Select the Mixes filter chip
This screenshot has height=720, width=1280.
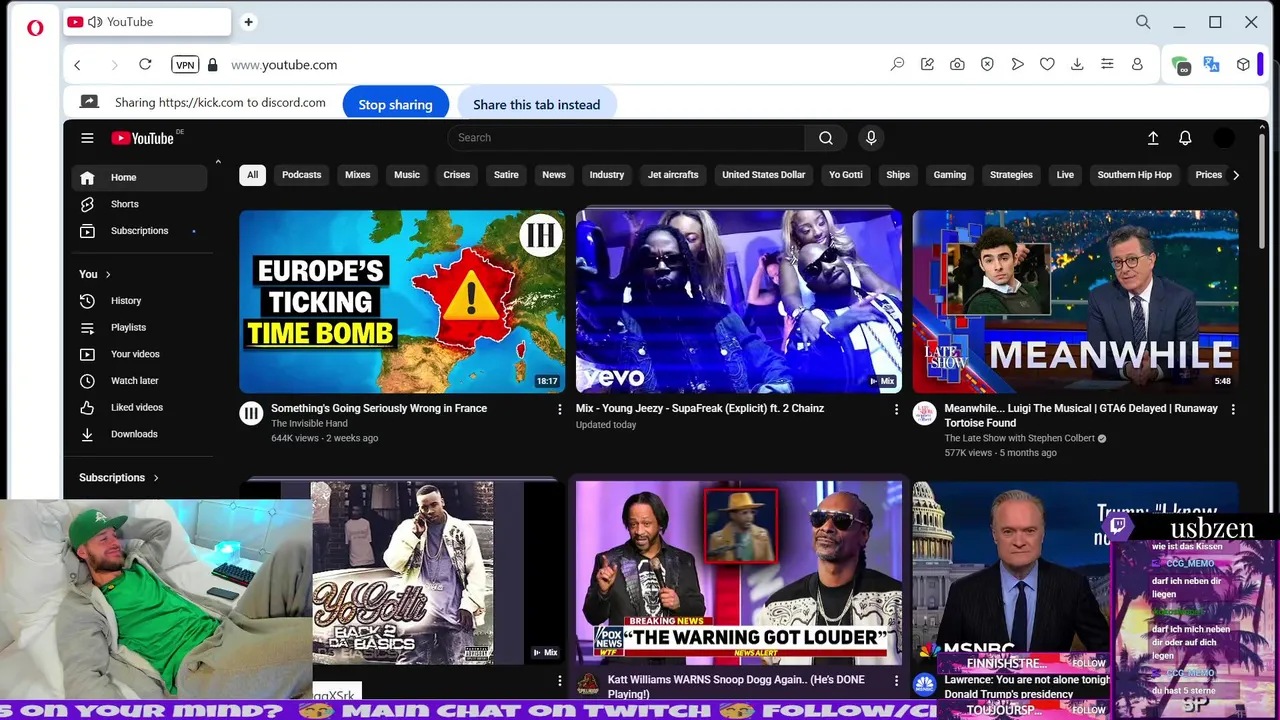pyautogui.click(x=357, y=175)
